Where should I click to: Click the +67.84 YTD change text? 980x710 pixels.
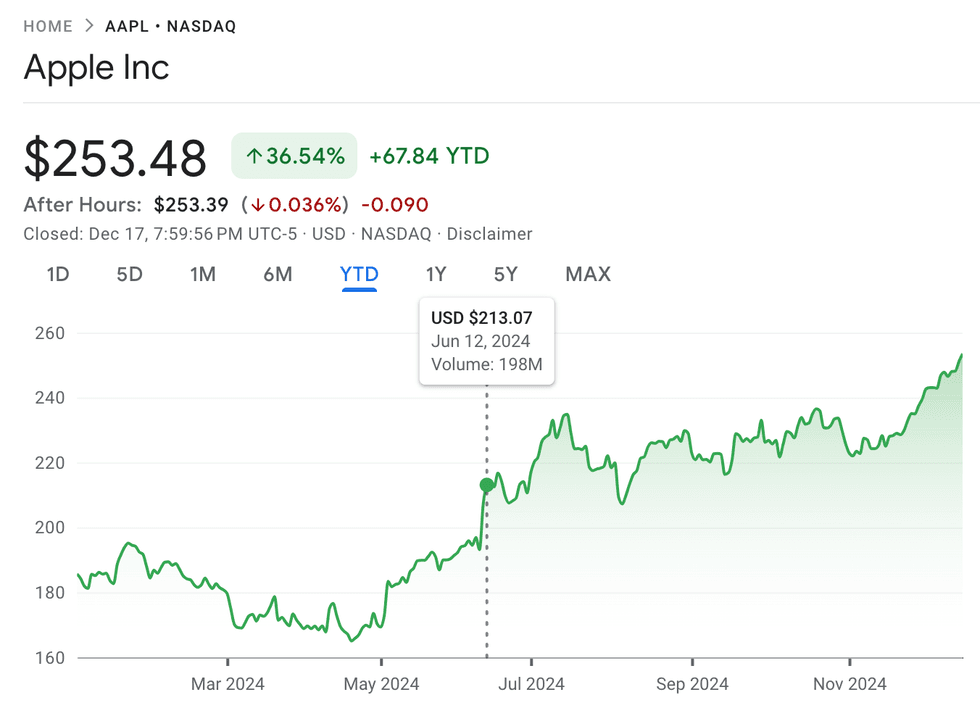(x=429, y=156)
